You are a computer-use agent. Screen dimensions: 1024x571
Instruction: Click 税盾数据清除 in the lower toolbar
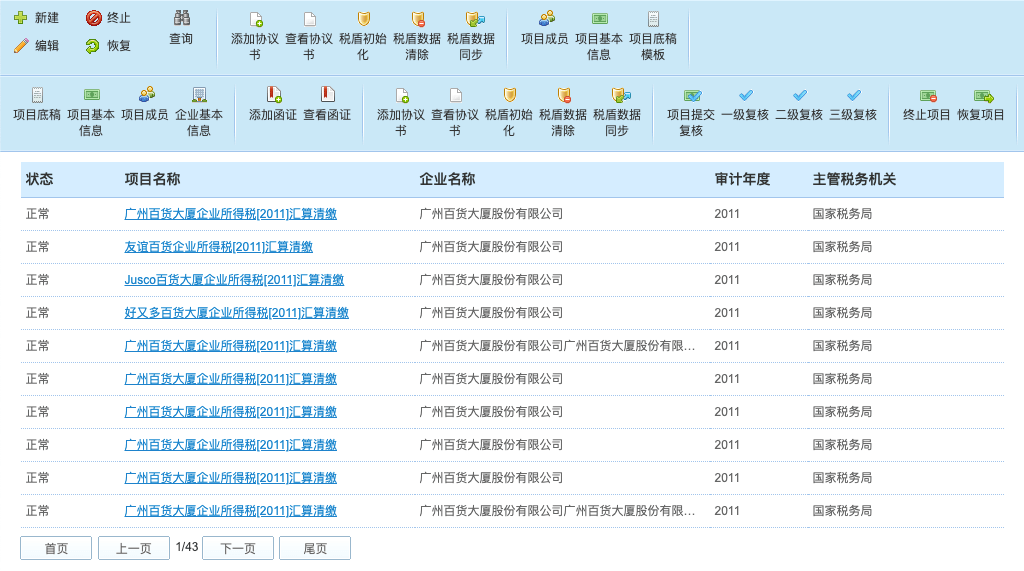click(x=563, y=112)
